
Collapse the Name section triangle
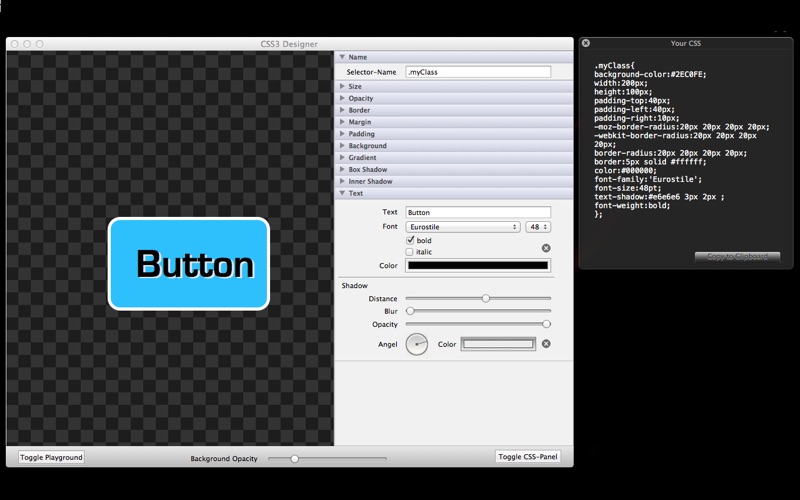click(x=342, y=57)
